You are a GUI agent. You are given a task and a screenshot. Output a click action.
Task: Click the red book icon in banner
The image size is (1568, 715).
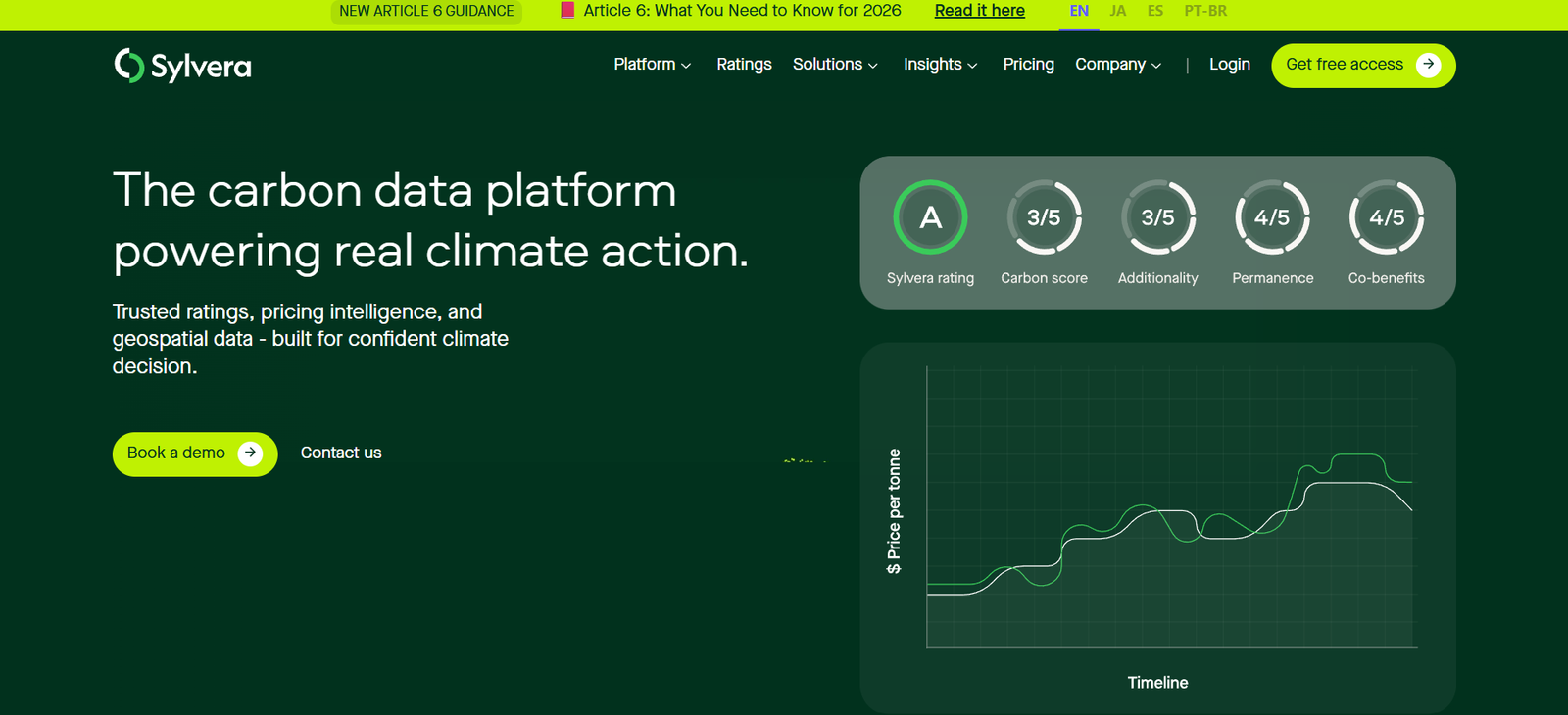(x=567, y=11)
